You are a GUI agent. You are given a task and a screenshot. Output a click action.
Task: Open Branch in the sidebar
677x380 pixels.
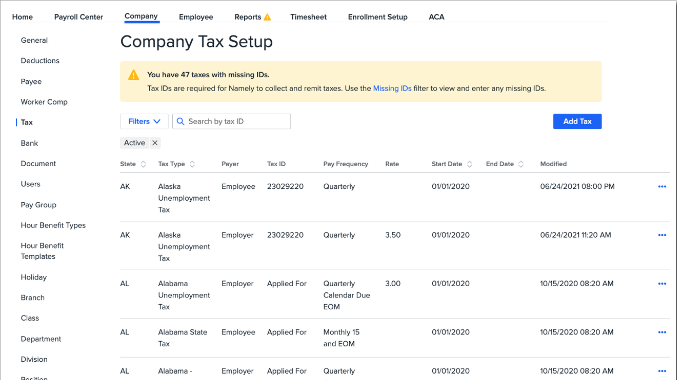32,298
